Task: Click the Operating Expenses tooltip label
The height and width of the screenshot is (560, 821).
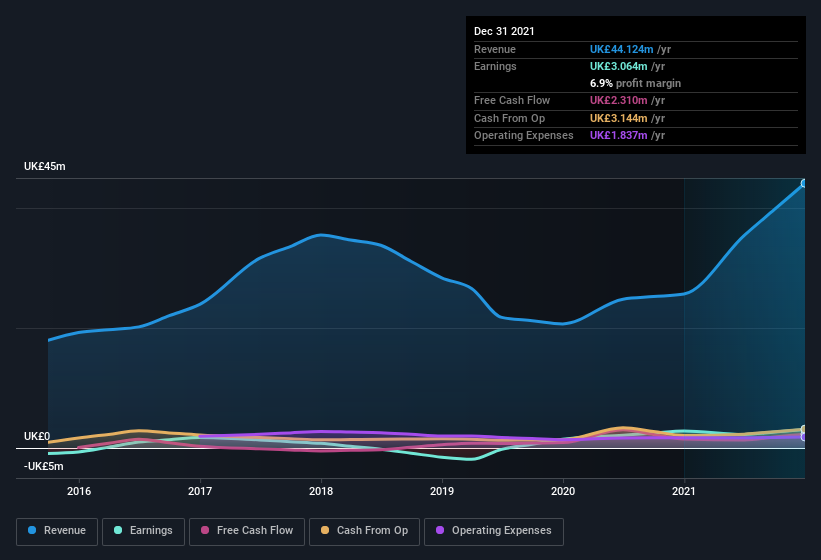Action: (x=524, y=135)
